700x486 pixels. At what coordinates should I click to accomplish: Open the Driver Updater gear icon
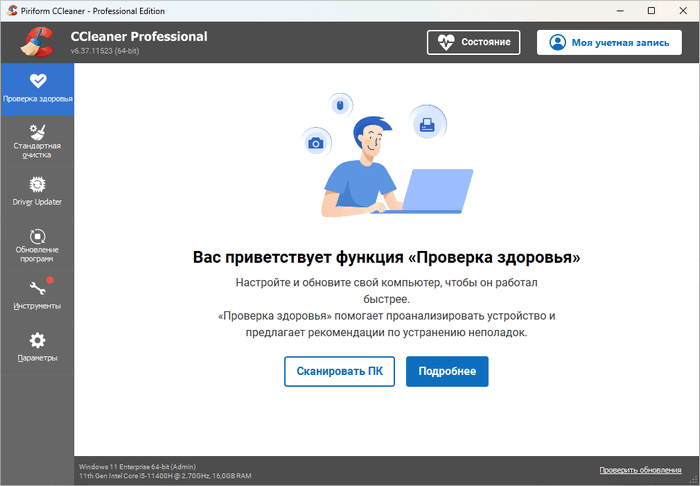click(38, 184)
